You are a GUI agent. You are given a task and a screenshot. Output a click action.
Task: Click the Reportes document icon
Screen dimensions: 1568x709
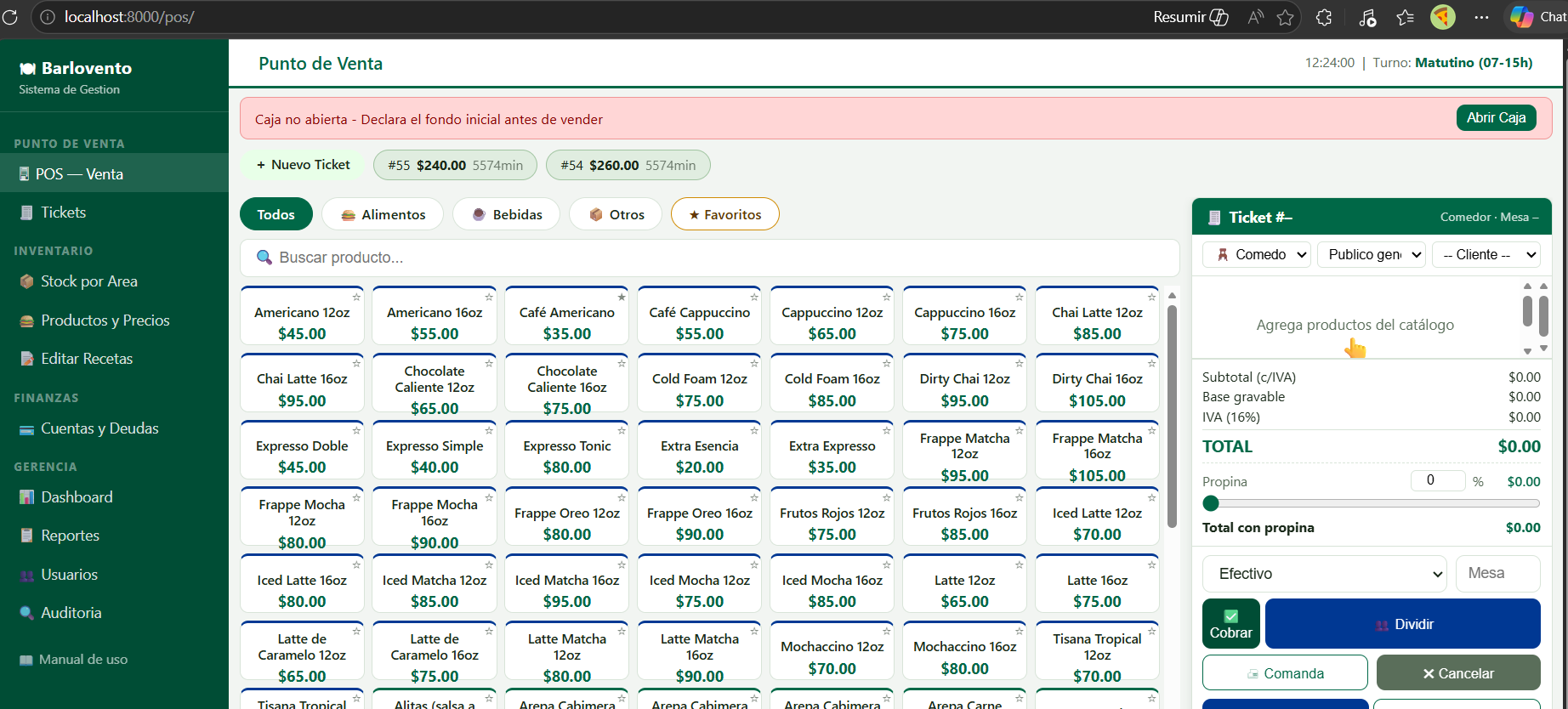[x=27, y=536]
